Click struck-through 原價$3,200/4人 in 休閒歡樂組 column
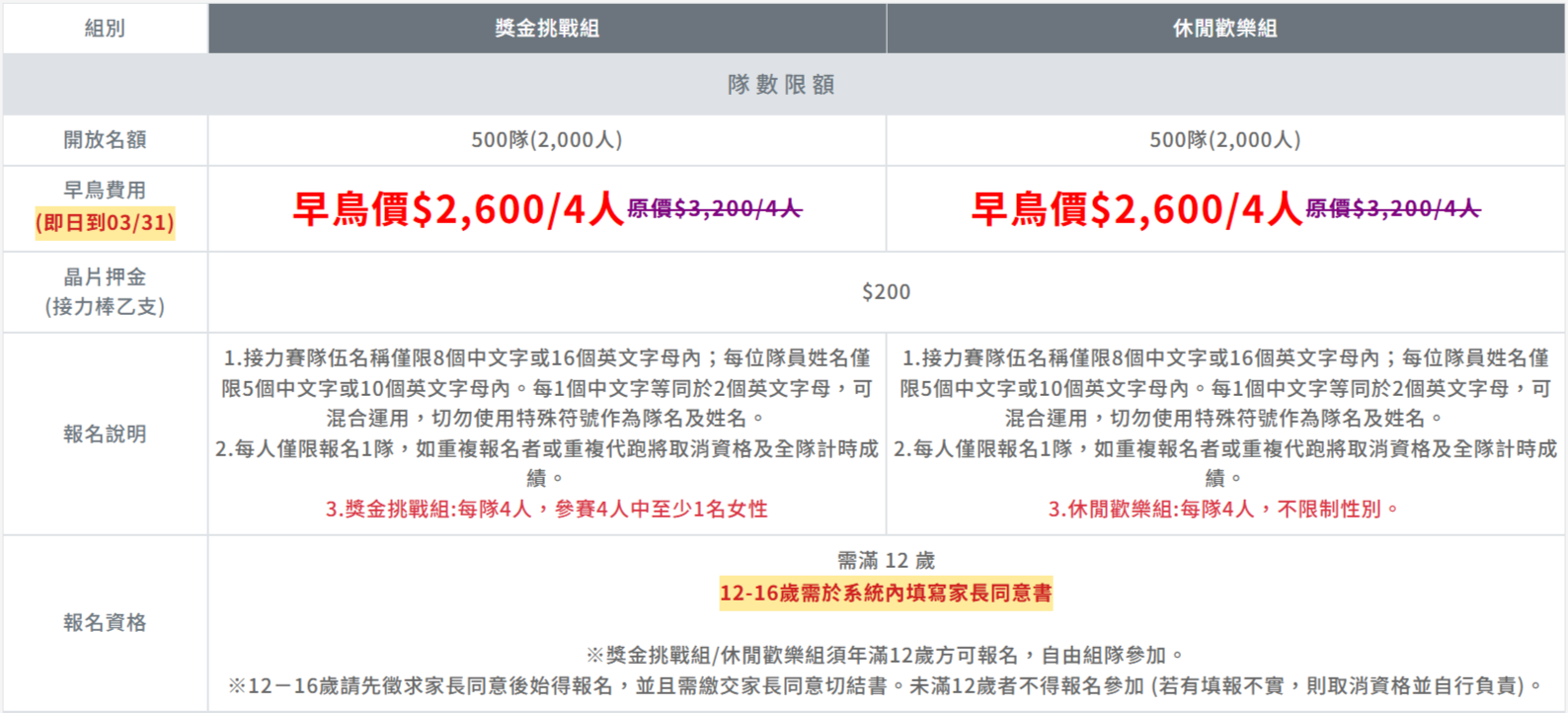The image size is (1568, 713). pyautogui.click(x=1393, y=208)
